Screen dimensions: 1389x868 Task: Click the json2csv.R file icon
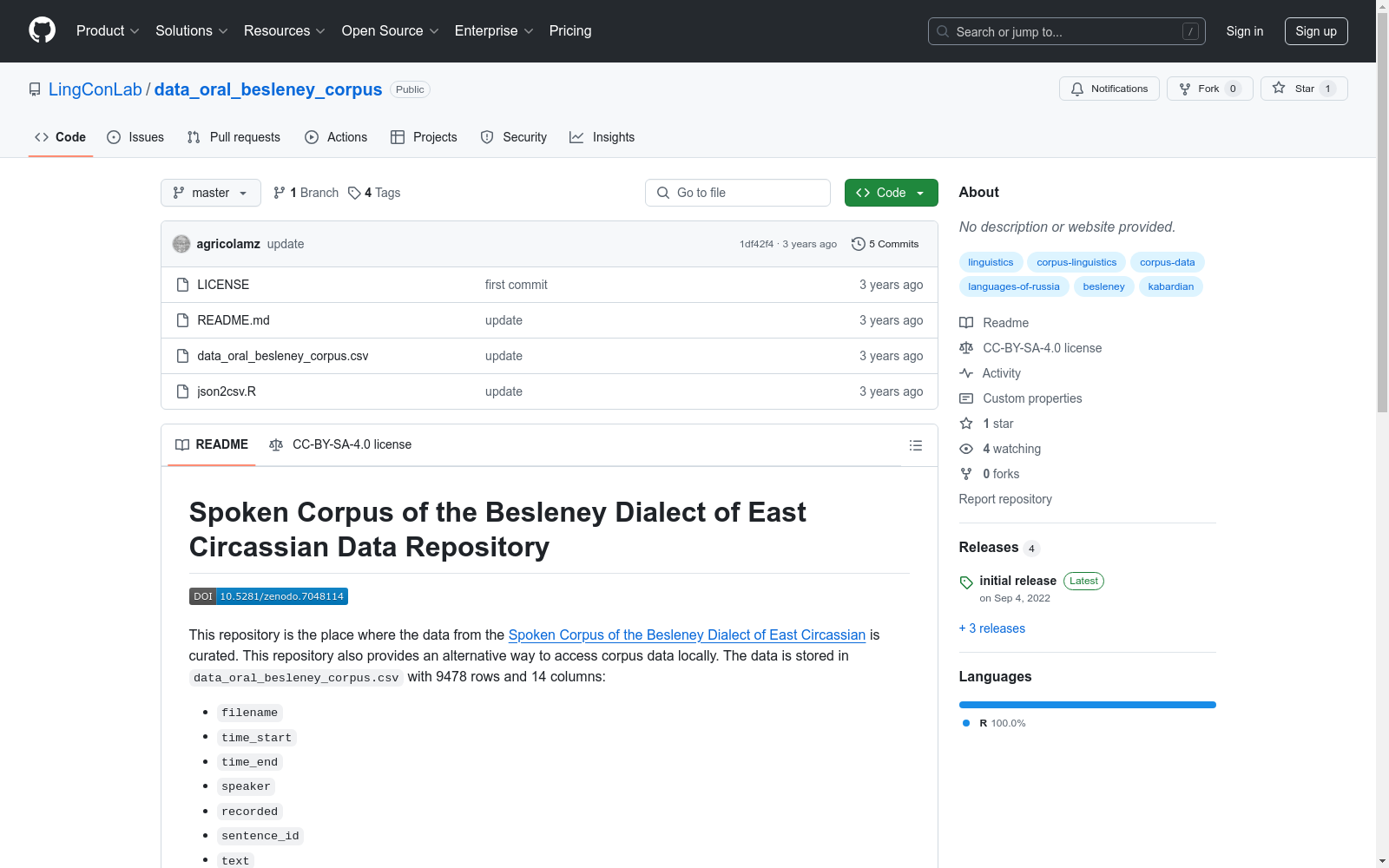pyautogui.click(x=182, y=391)
